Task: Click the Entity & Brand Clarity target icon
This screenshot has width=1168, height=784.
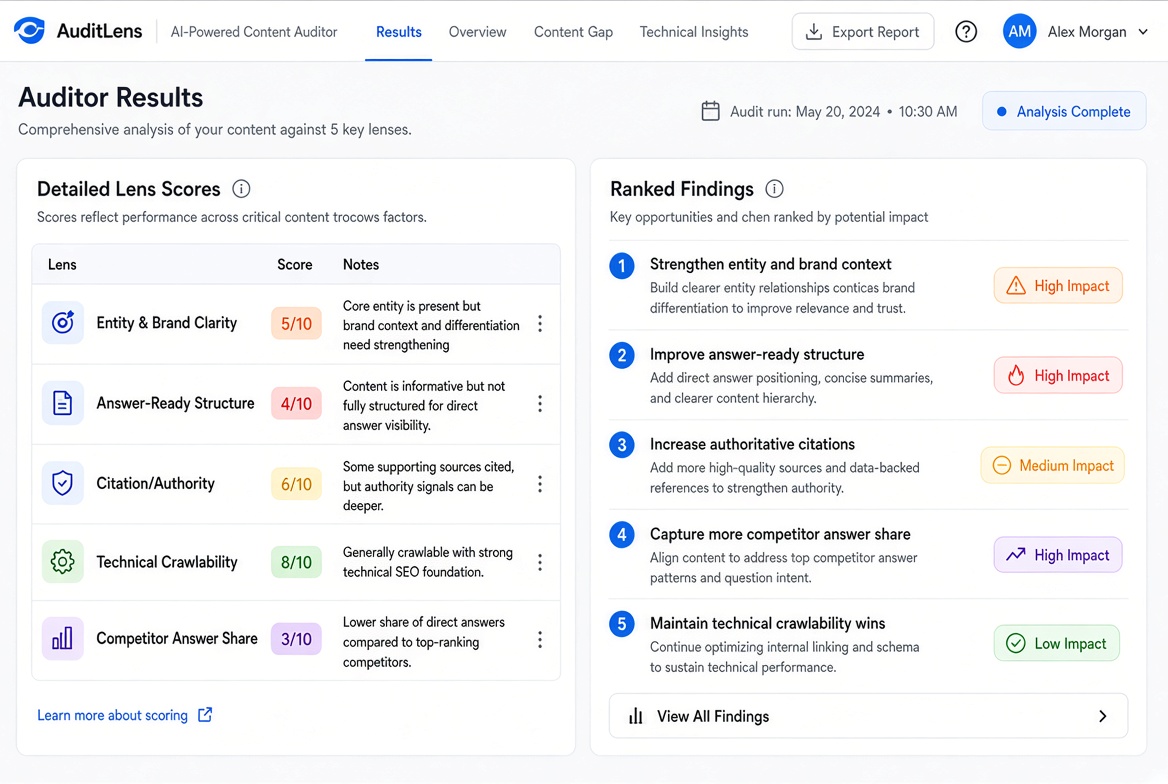Action: click(x=63, y=323)
